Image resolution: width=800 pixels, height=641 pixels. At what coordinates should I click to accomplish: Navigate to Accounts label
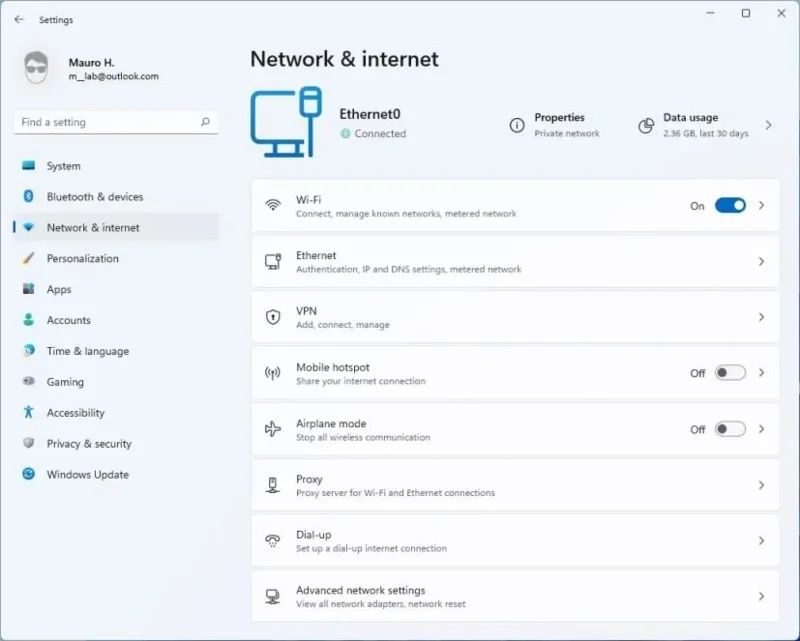(69, 320)
